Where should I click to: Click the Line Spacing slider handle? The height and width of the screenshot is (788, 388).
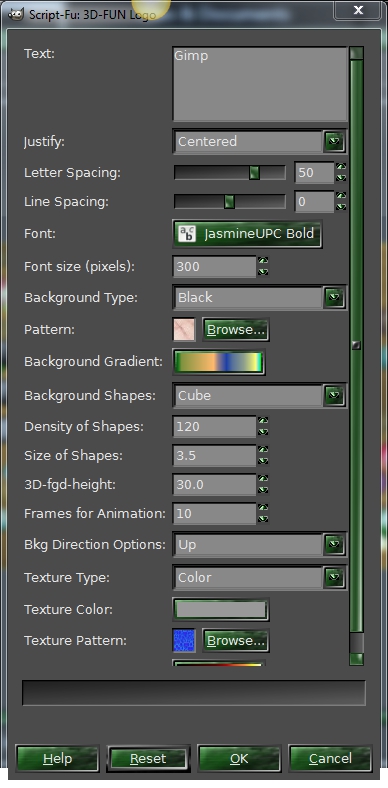point(229,202)
